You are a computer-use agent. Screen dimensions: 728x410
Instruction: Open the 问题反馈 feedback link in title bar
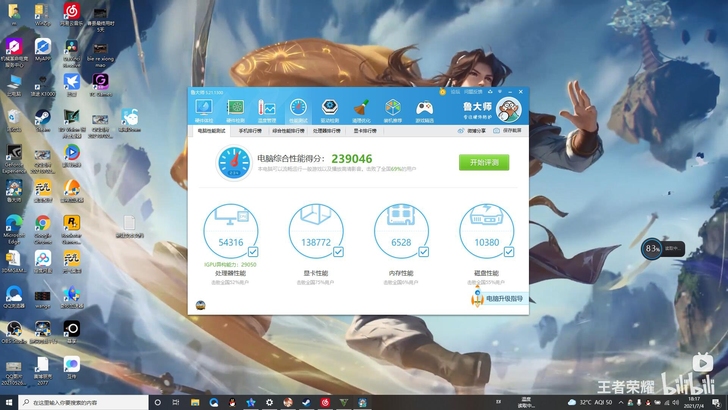click(x=473, y=92)
